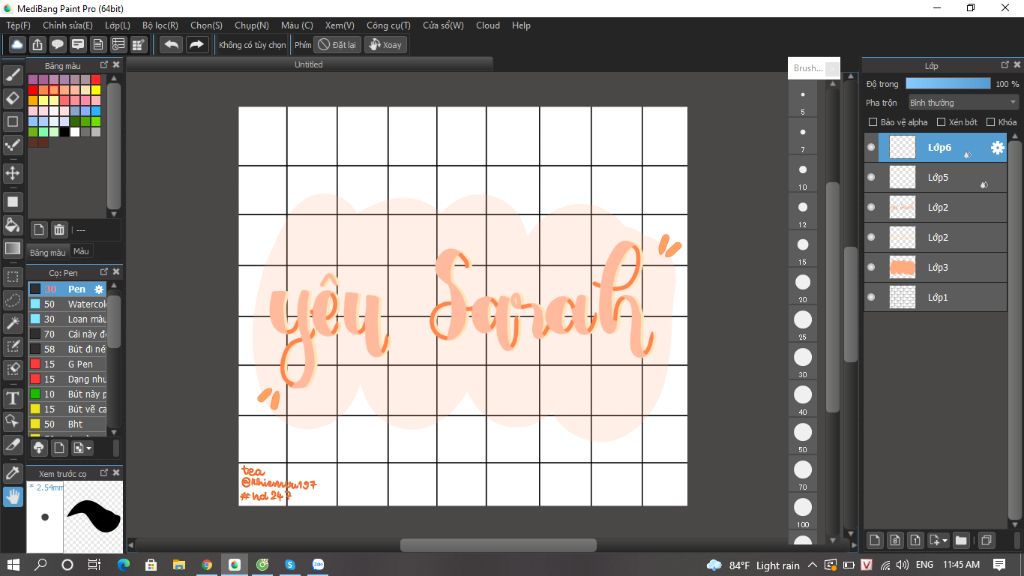The image size is (1024, 576).
Task: Show hidden system tray icons chevron
Action: tap(812, 565)
